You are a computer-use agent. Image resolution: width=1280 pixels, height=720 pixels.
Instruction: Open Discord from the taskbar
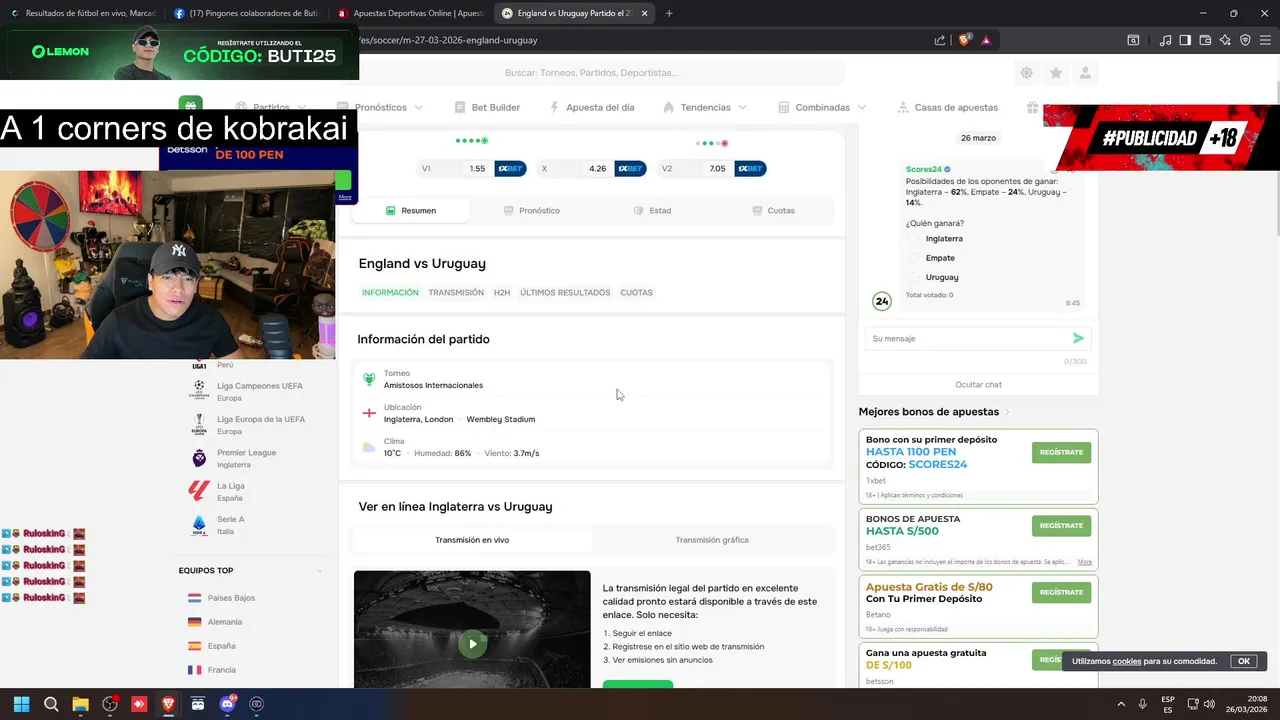coord(227,704)
